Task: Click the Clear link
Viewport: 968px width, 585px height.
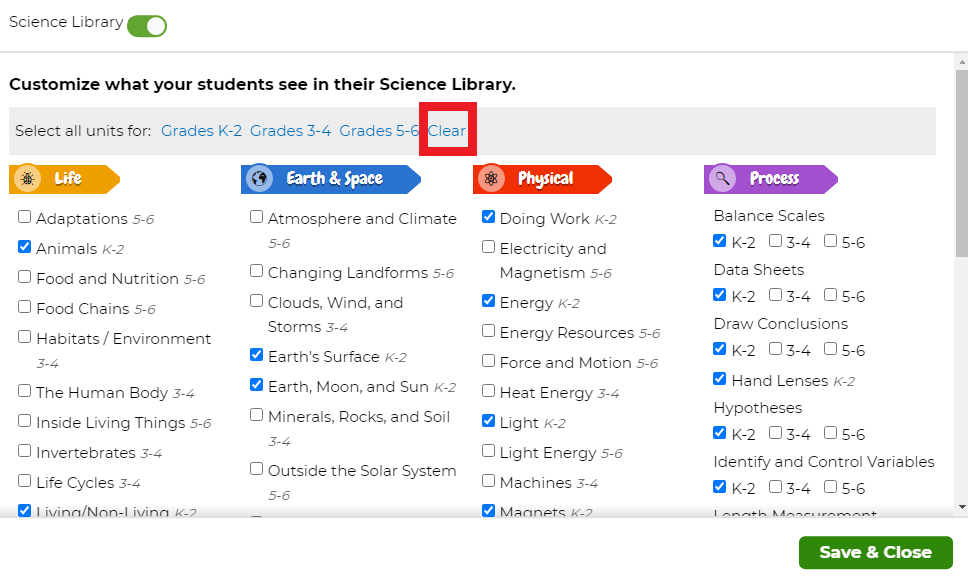Action: tap(447, 131)
